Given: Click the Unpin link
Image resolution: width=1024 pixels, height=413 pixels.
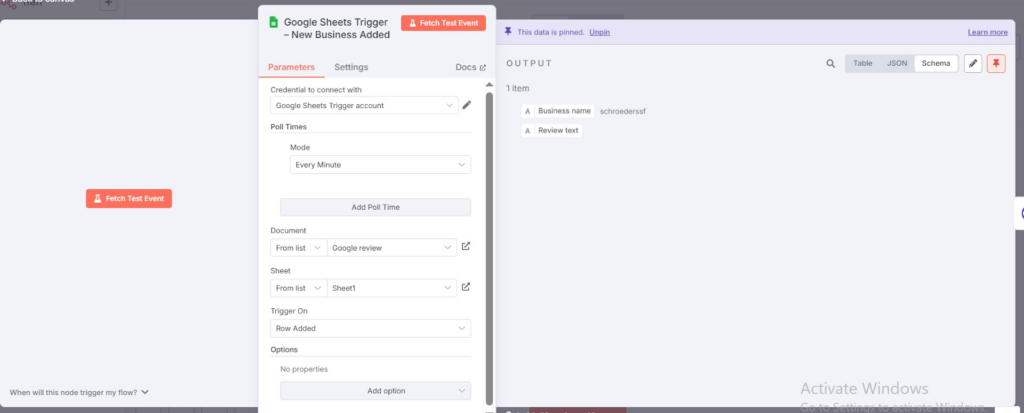Looking at the screenshot, I should click(600, 32).
